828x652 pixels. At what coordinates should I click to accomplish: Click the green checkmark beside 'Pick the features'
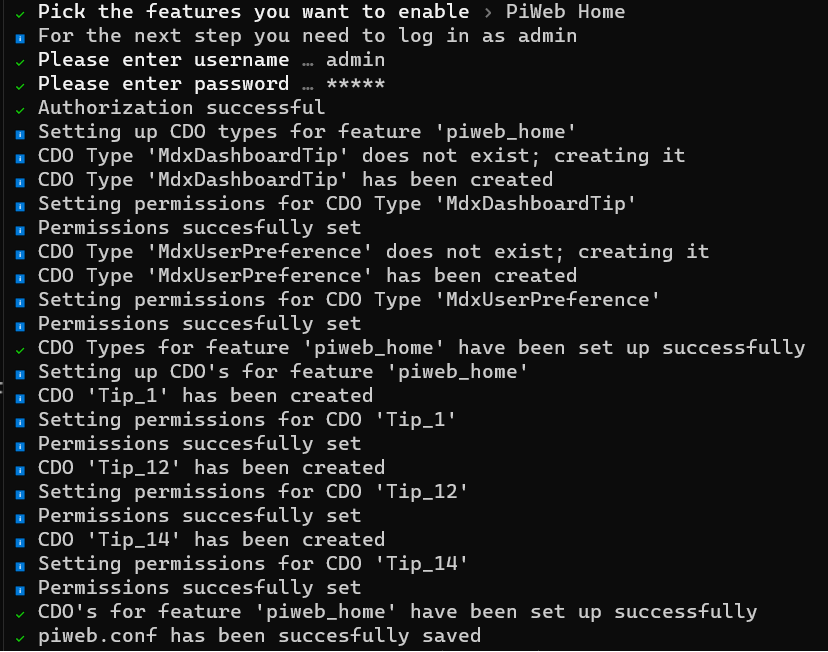point(20,13)
